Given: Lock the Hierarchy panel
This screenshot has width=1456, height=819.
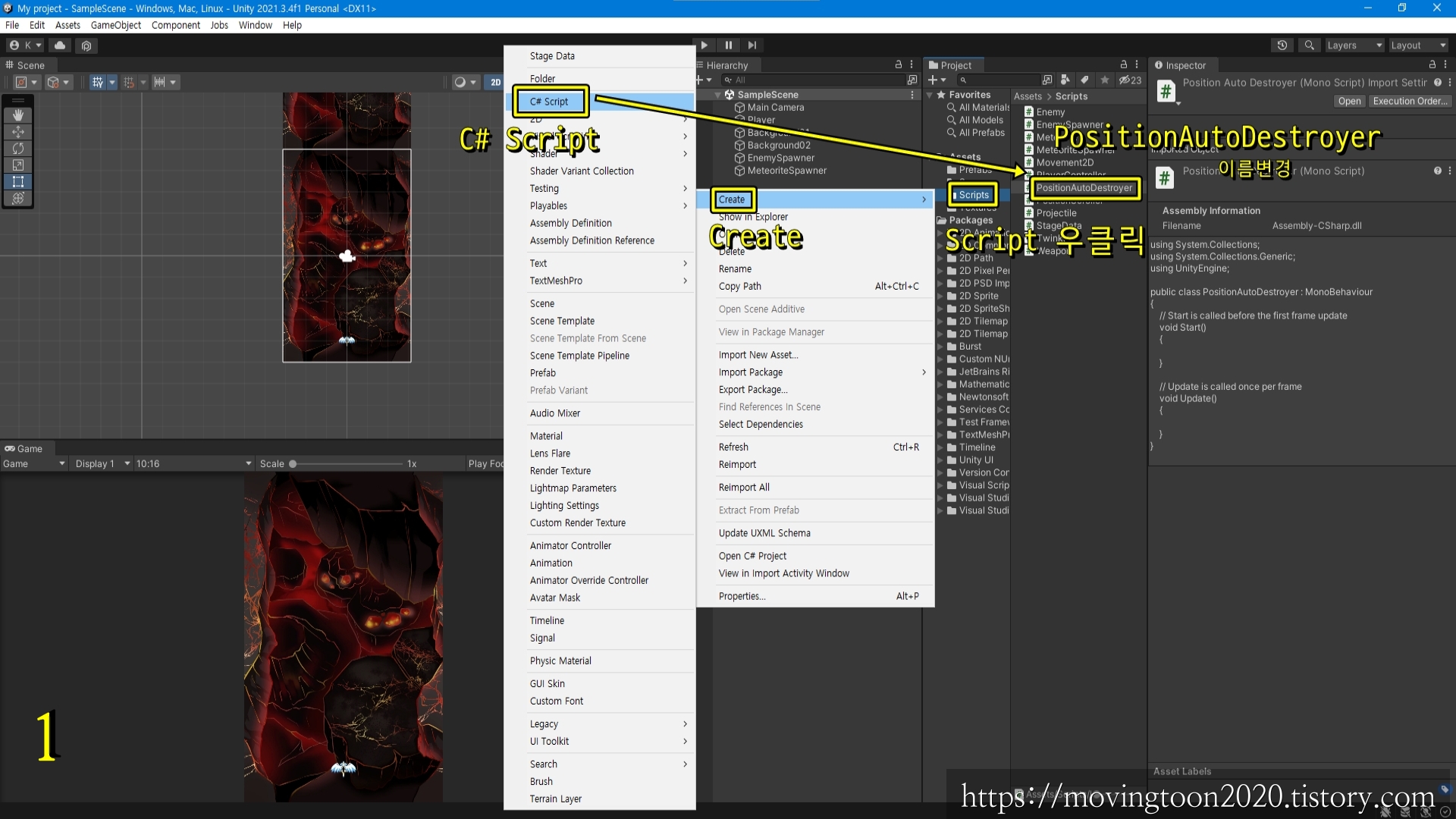Looking at the screenshot, I should [x=899, y=65].
